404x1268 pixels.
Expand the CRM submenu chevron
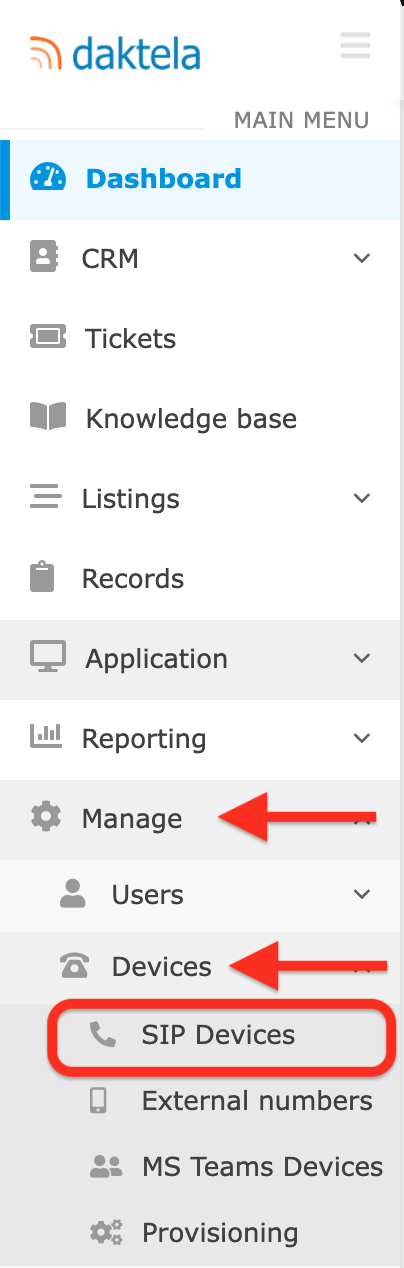click(362, 258)
